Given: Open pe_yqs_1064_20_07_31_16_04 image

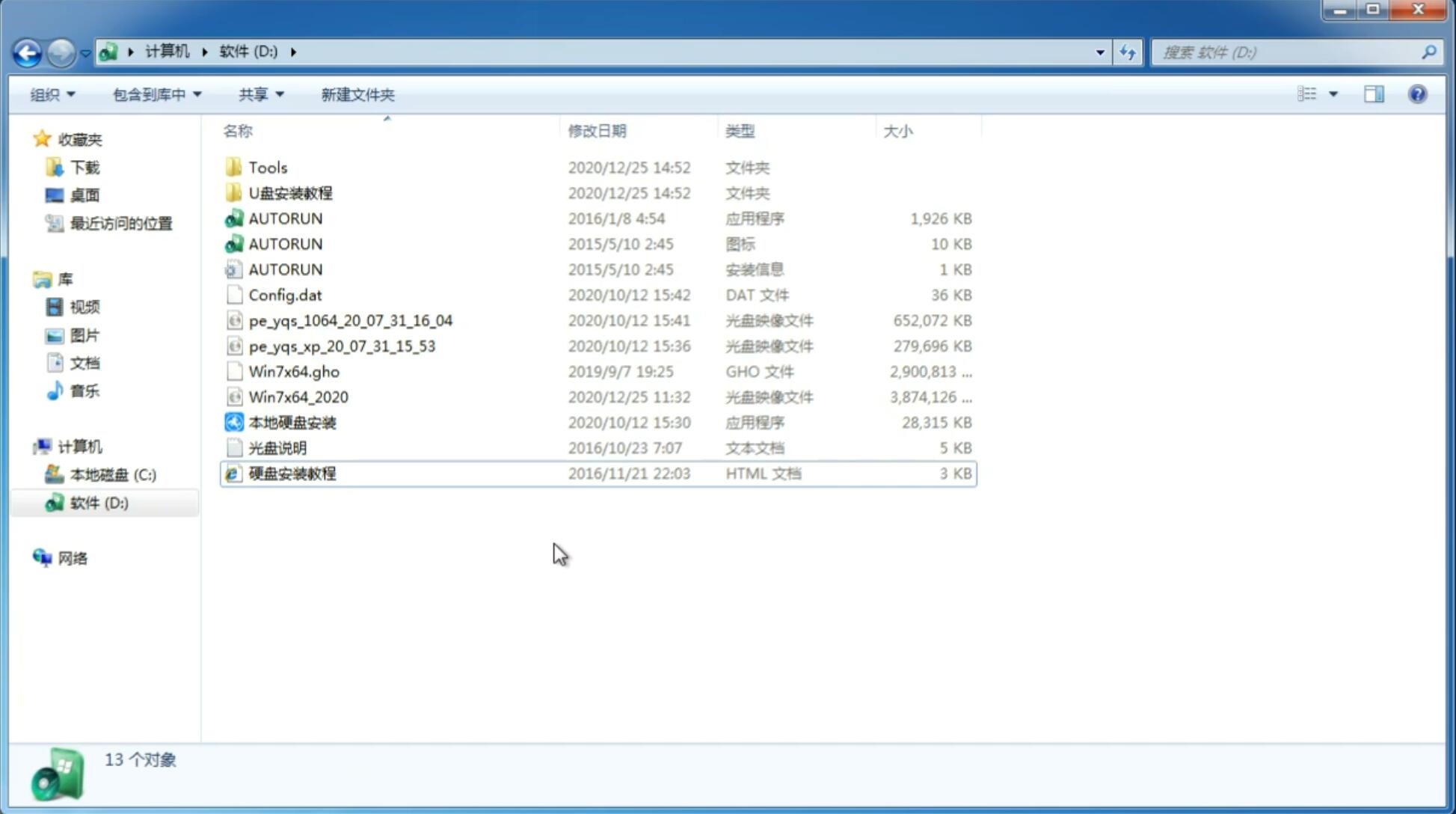Looking at the screenshot, I should (350, 320).
